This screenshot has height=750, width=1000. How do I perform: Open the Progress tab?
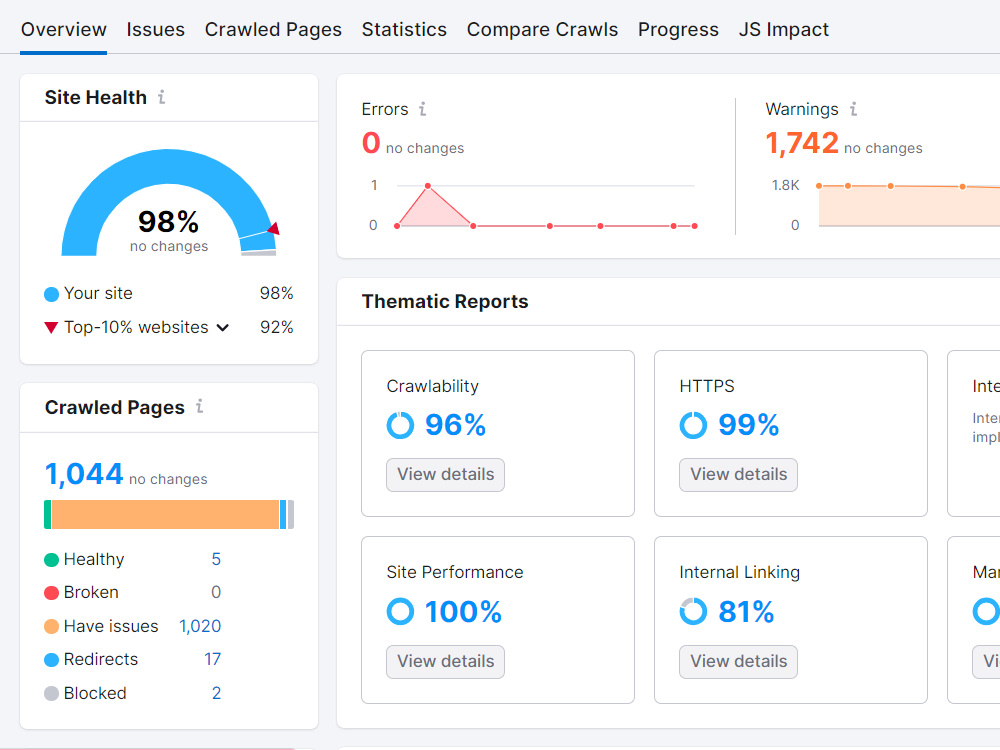pos(678,29)
